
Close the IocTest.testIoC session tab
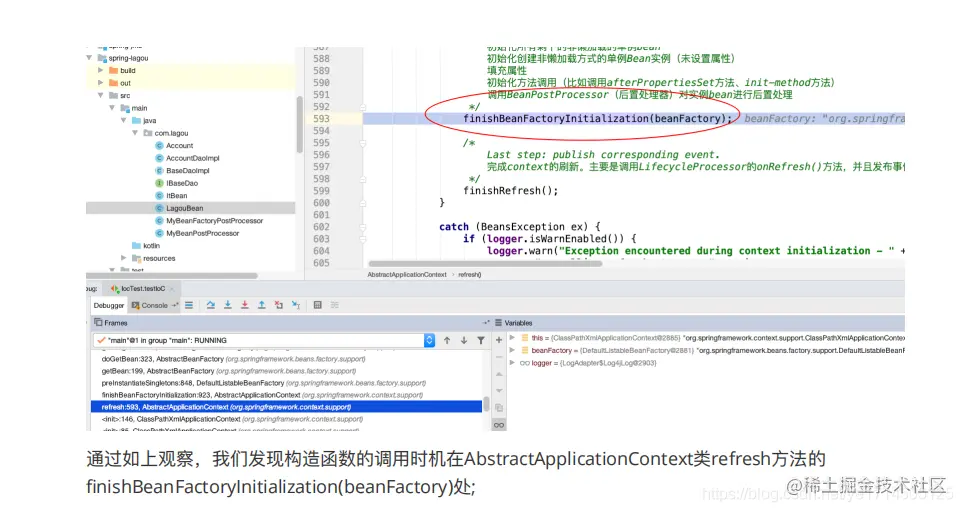click(x=172, y=289)
